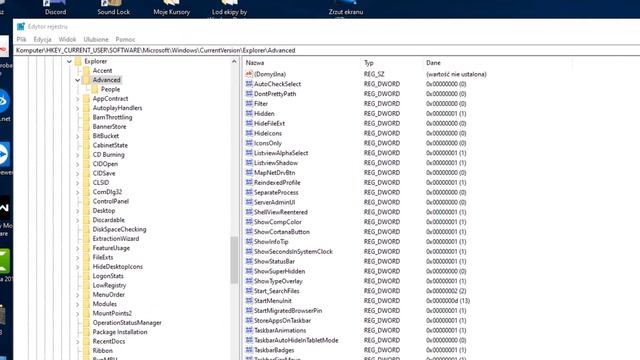Select the ListviewShadow value

coord(276,163)
